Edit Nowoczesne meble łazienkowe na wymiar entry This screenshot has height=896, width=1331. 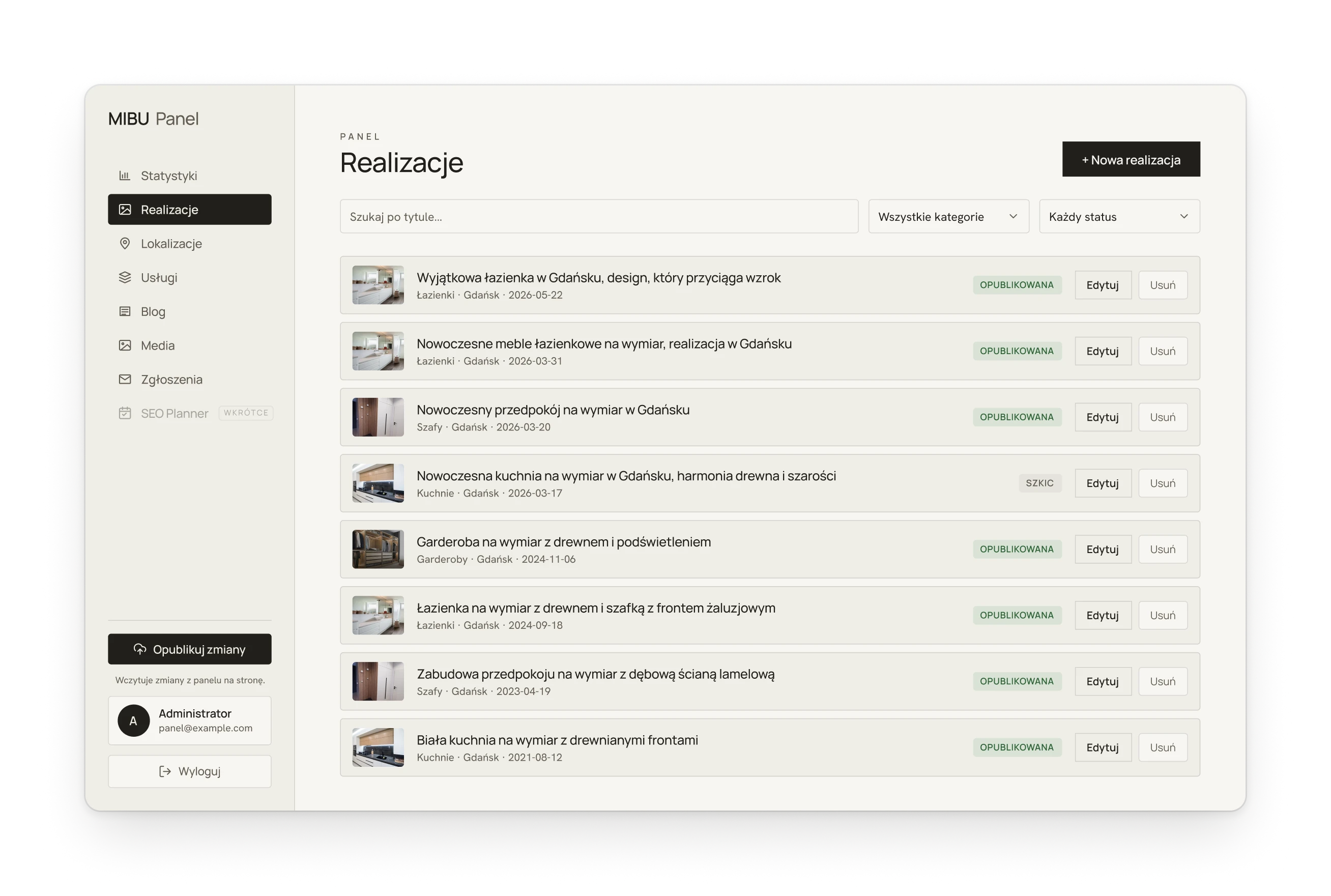[x=1103, y=351]
